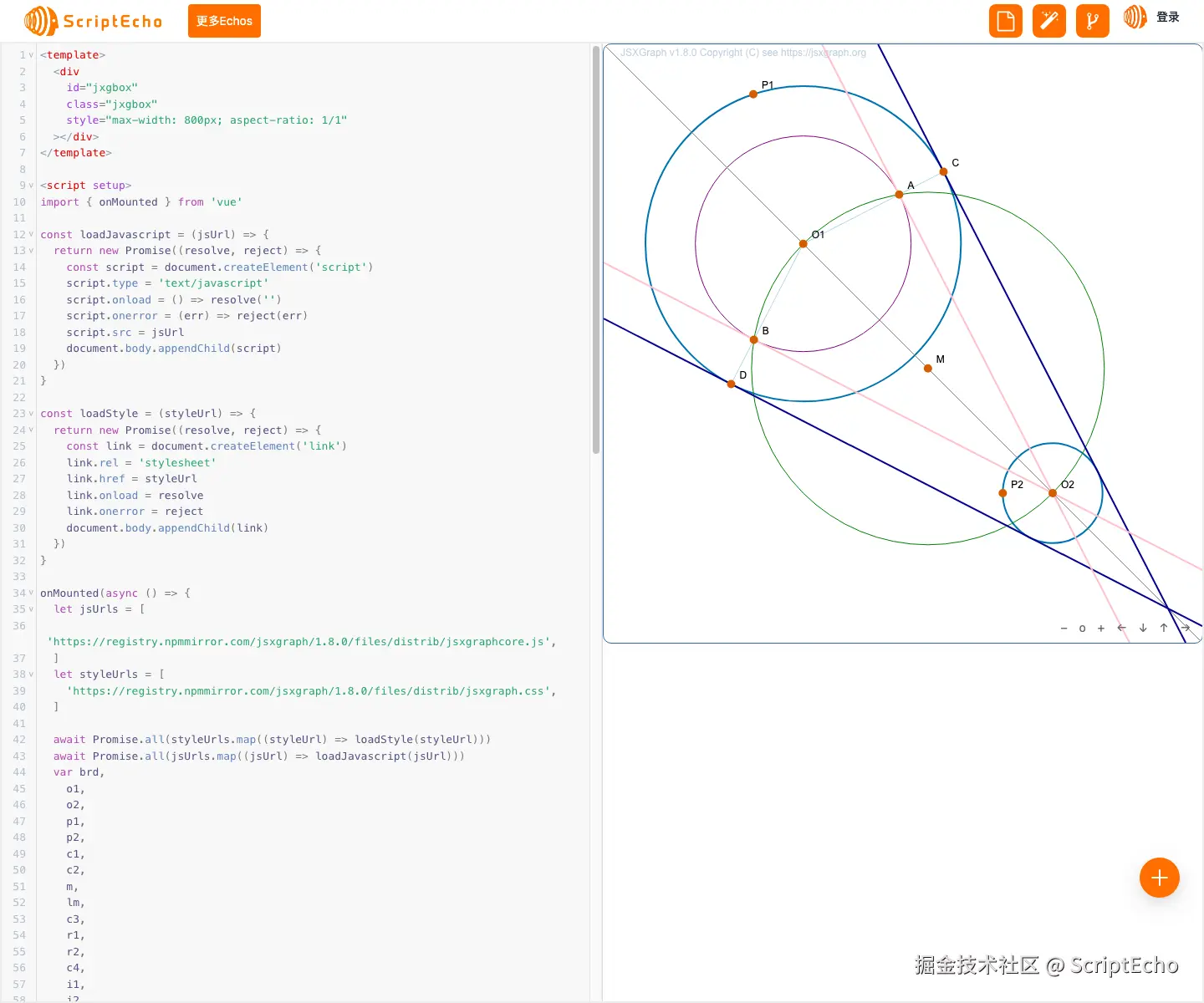Select point O1 circle center
1204x1003 pixels.
pos(804,244)
